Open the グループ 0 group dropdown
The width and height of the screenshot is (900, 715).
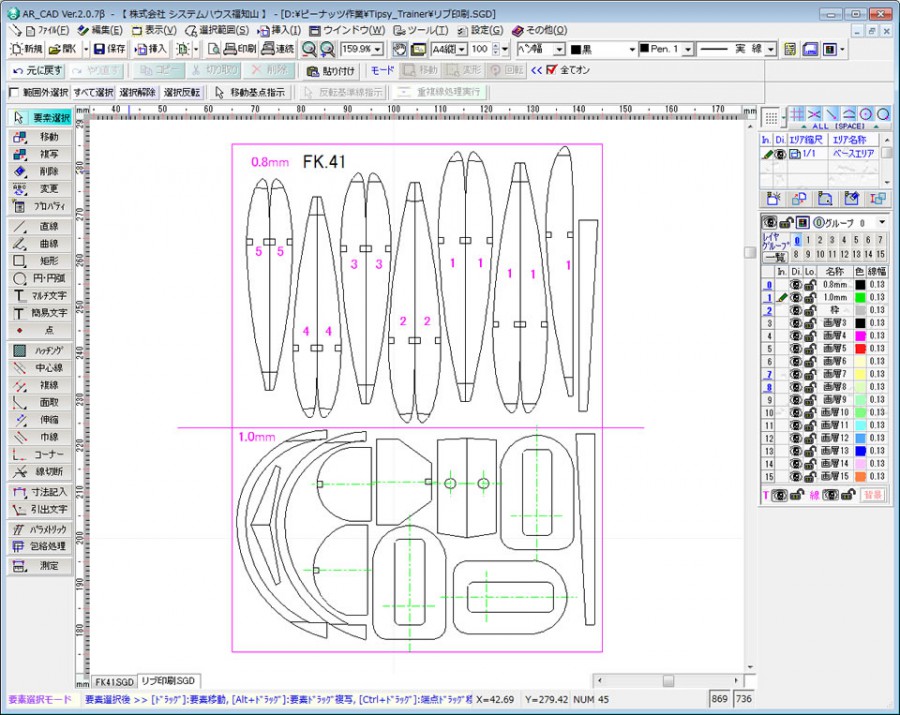(881, 222)
